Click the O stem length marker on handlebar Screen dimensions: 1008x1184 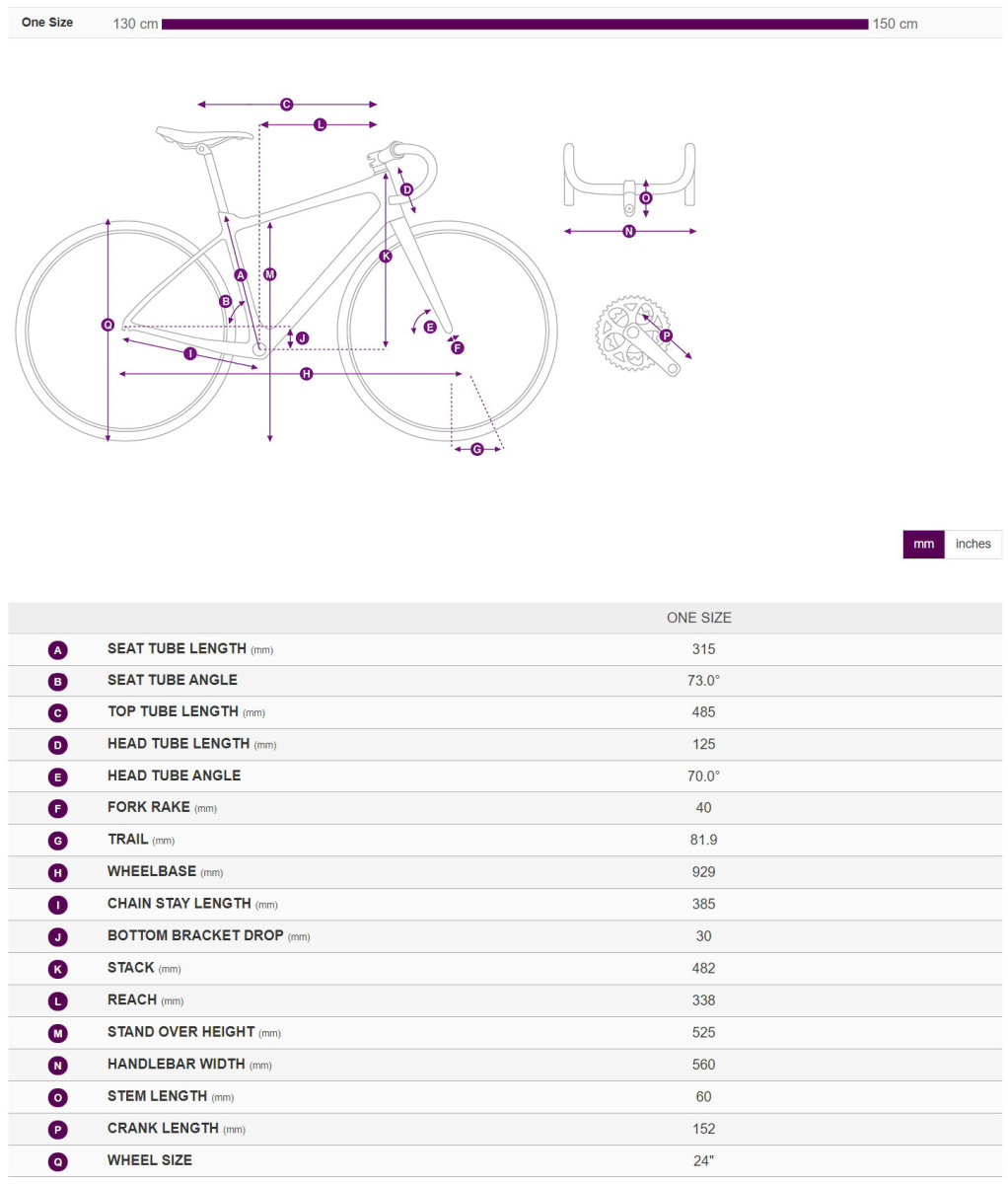click(x=646, y=197)
